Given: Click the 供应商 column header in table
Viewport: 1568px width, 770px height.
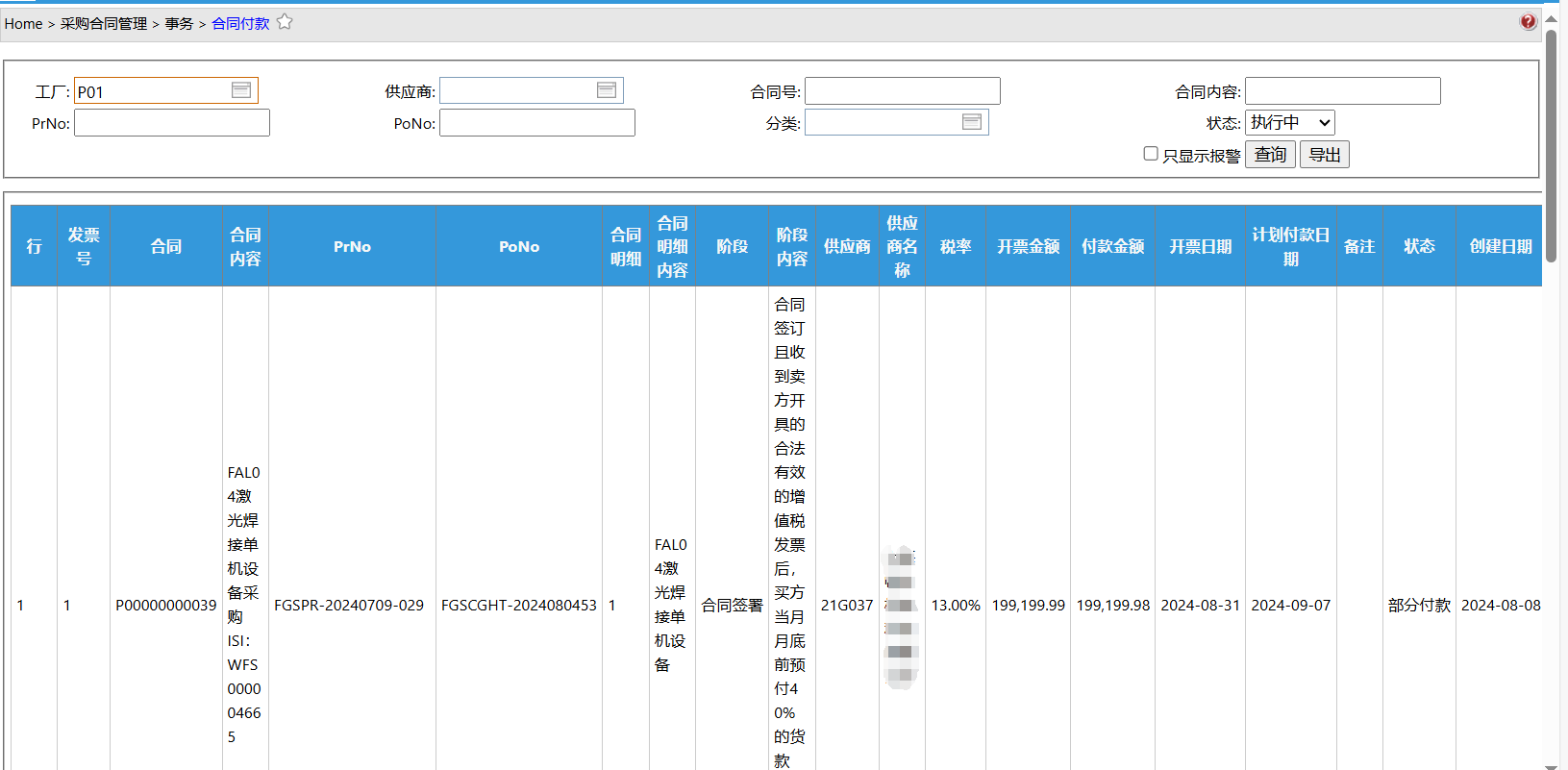Looking at the screenshot, I should 847,246.
